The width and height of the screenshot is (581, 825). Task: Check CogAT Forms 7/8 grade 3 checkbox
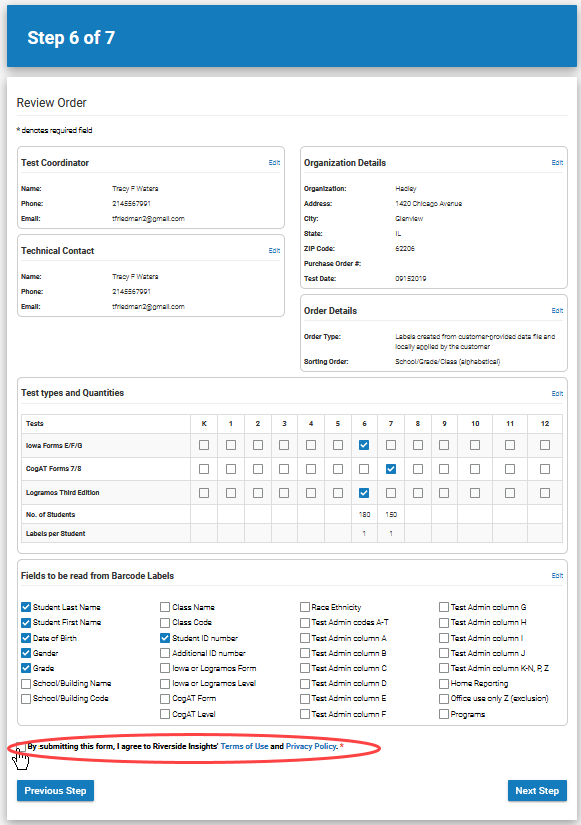pyautogui.click(x=284, y=469)
